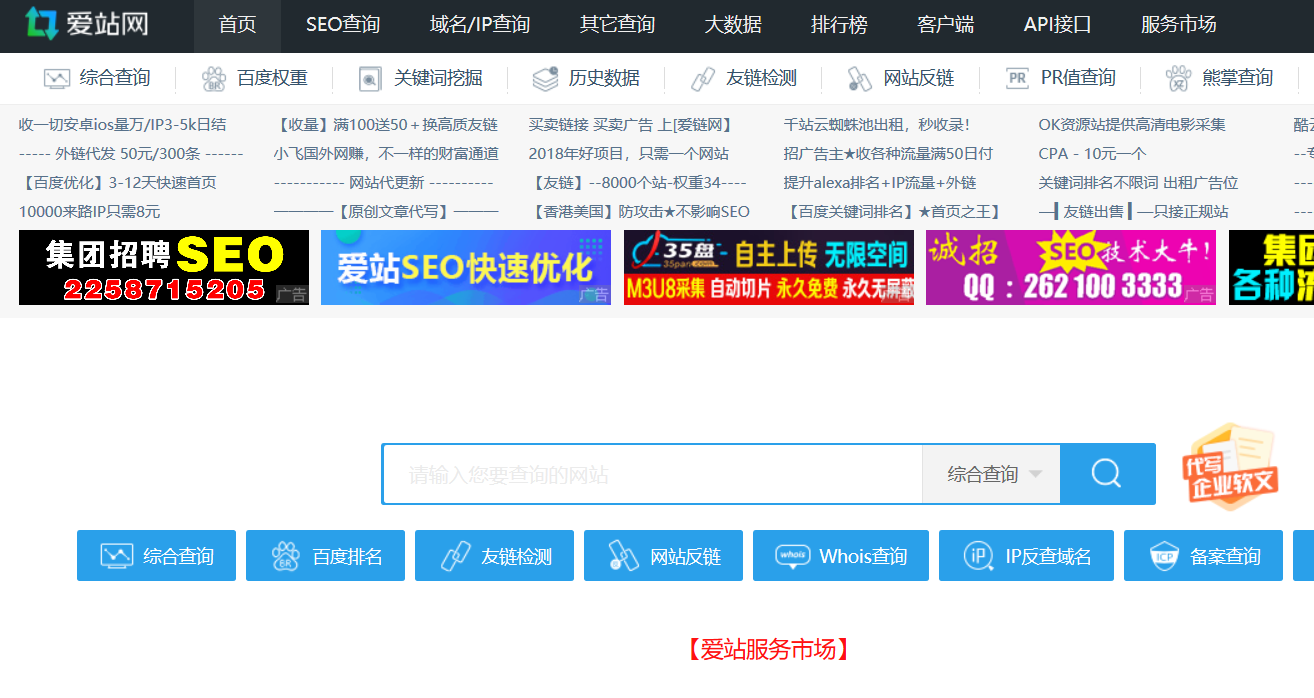Click the blue 百度排名 shortcut button
Screen dimensions: 1314x698
[325, 555]
